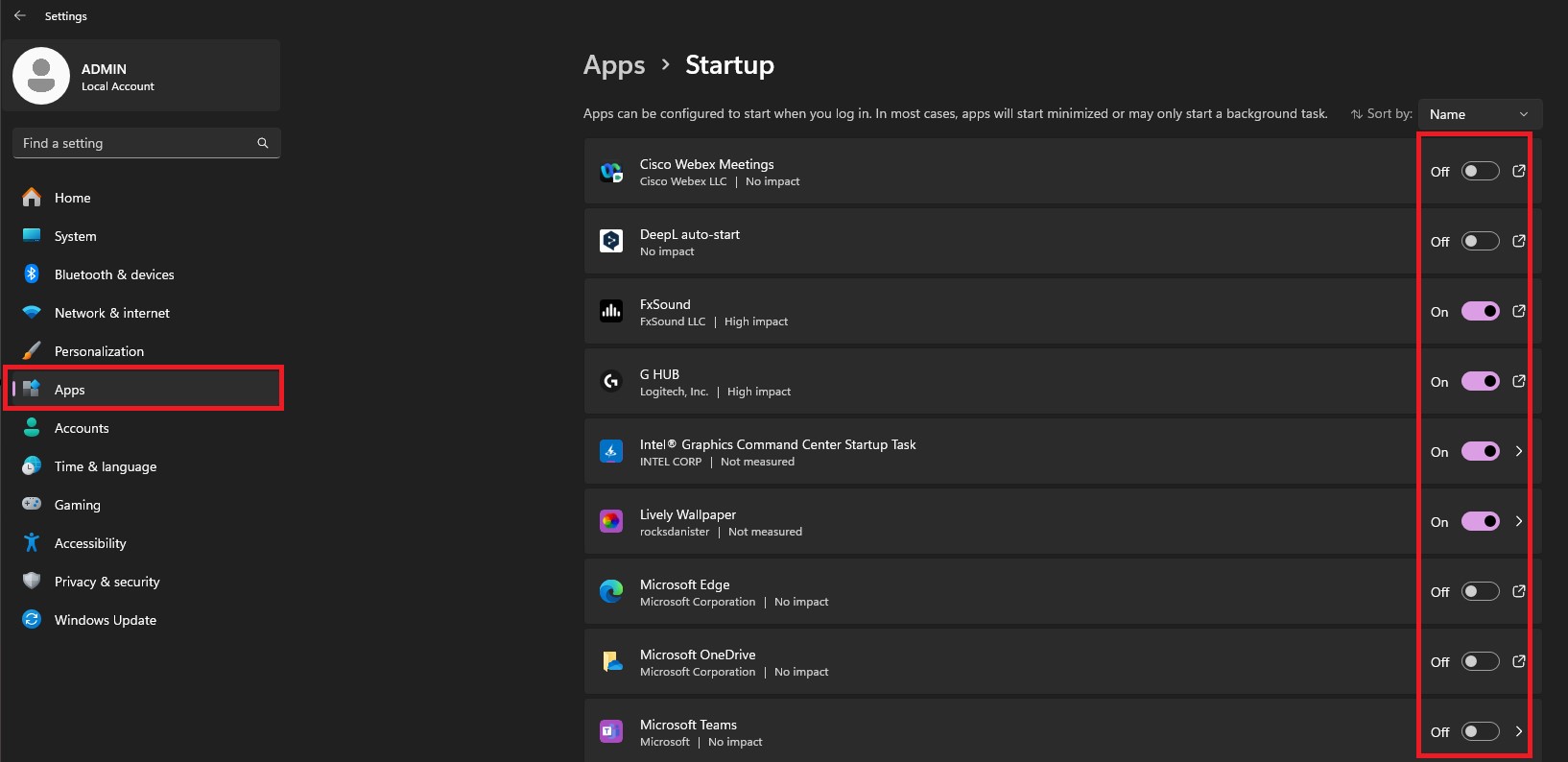Click the search magnifier icon
The height and width of the screenshot is (762, 1568).
coord(263,143)
